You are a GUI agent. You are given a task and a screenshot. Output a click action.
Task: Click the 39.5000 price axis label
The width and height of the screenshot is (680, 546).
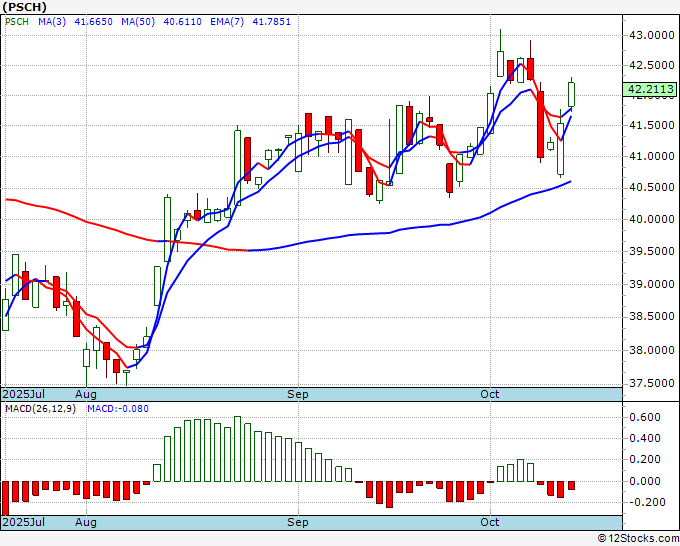click(652, 252)
